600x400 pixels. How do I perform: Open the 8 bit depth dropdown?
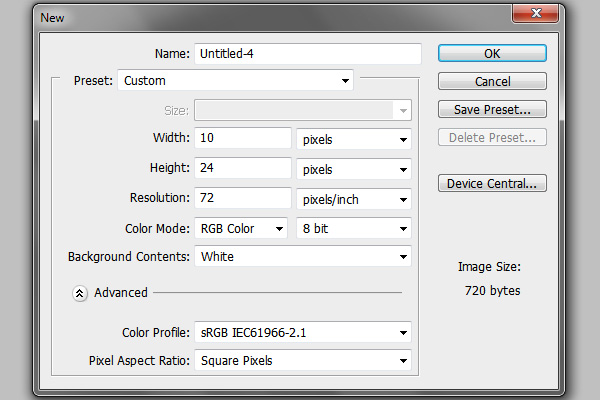tap(354, 229)
